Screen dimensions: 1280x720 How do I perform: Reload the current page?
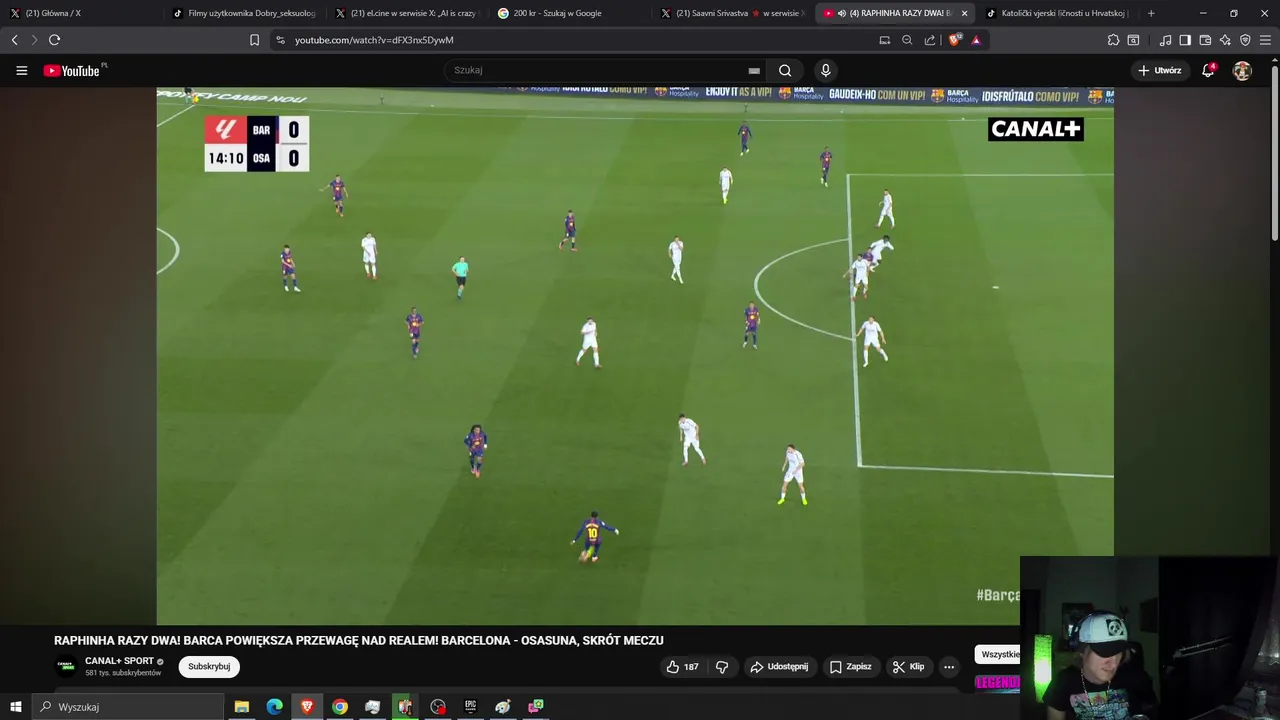tap(54, 40)
